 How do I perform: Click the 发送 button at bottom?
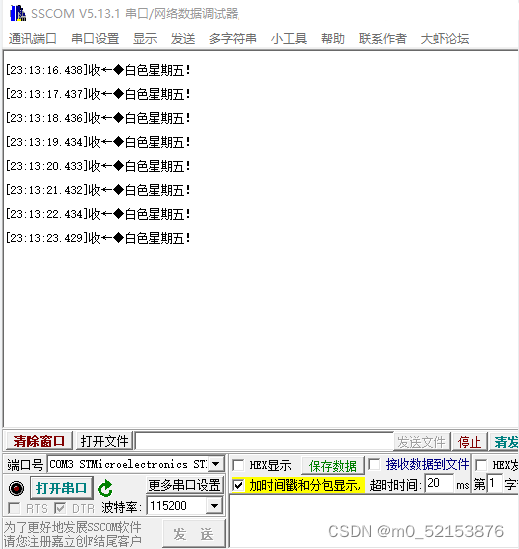pyautogui.click(x=194, y=534)
